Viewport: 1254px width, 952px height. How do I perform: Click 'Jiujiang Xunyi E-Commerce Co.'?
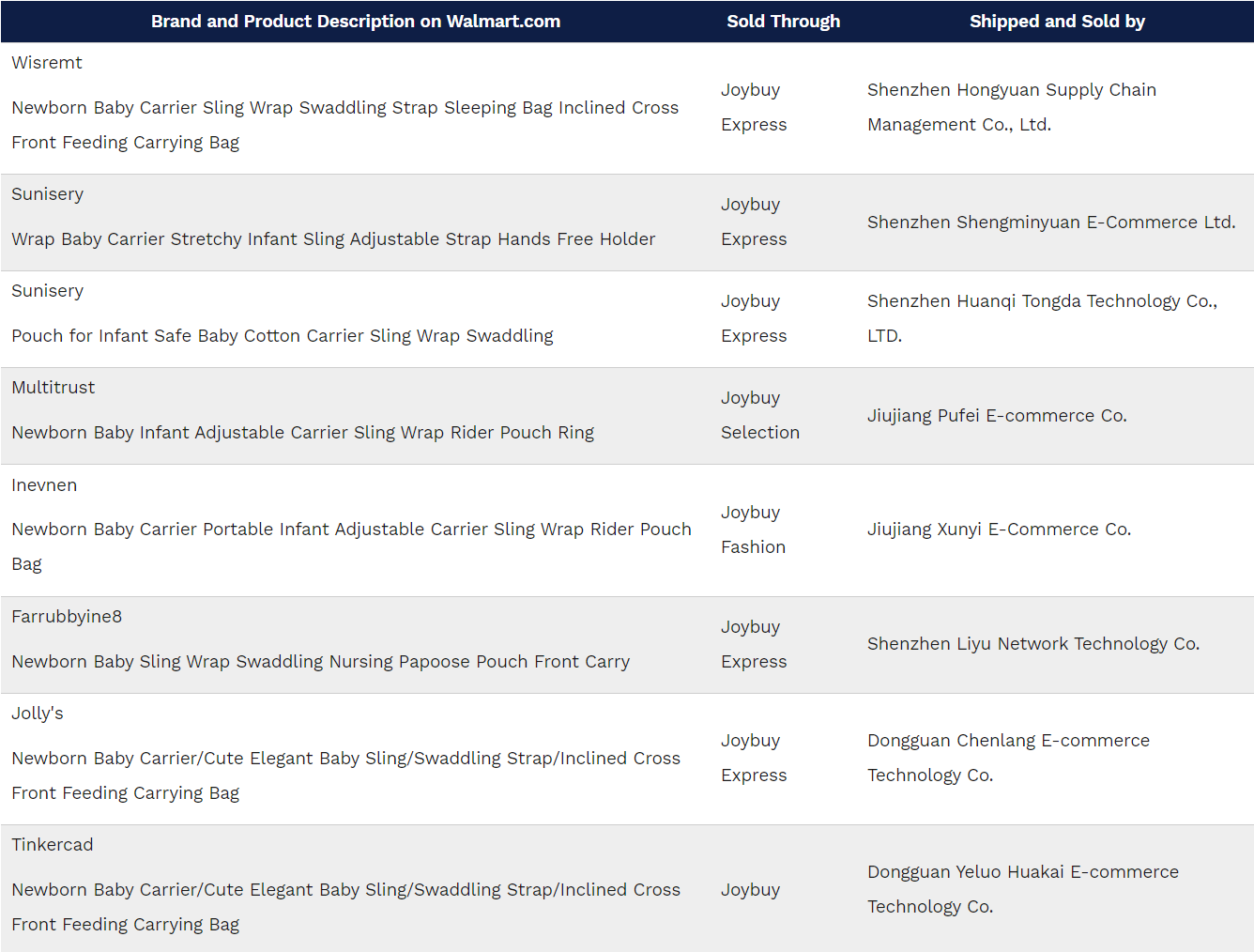pos(999,530)
